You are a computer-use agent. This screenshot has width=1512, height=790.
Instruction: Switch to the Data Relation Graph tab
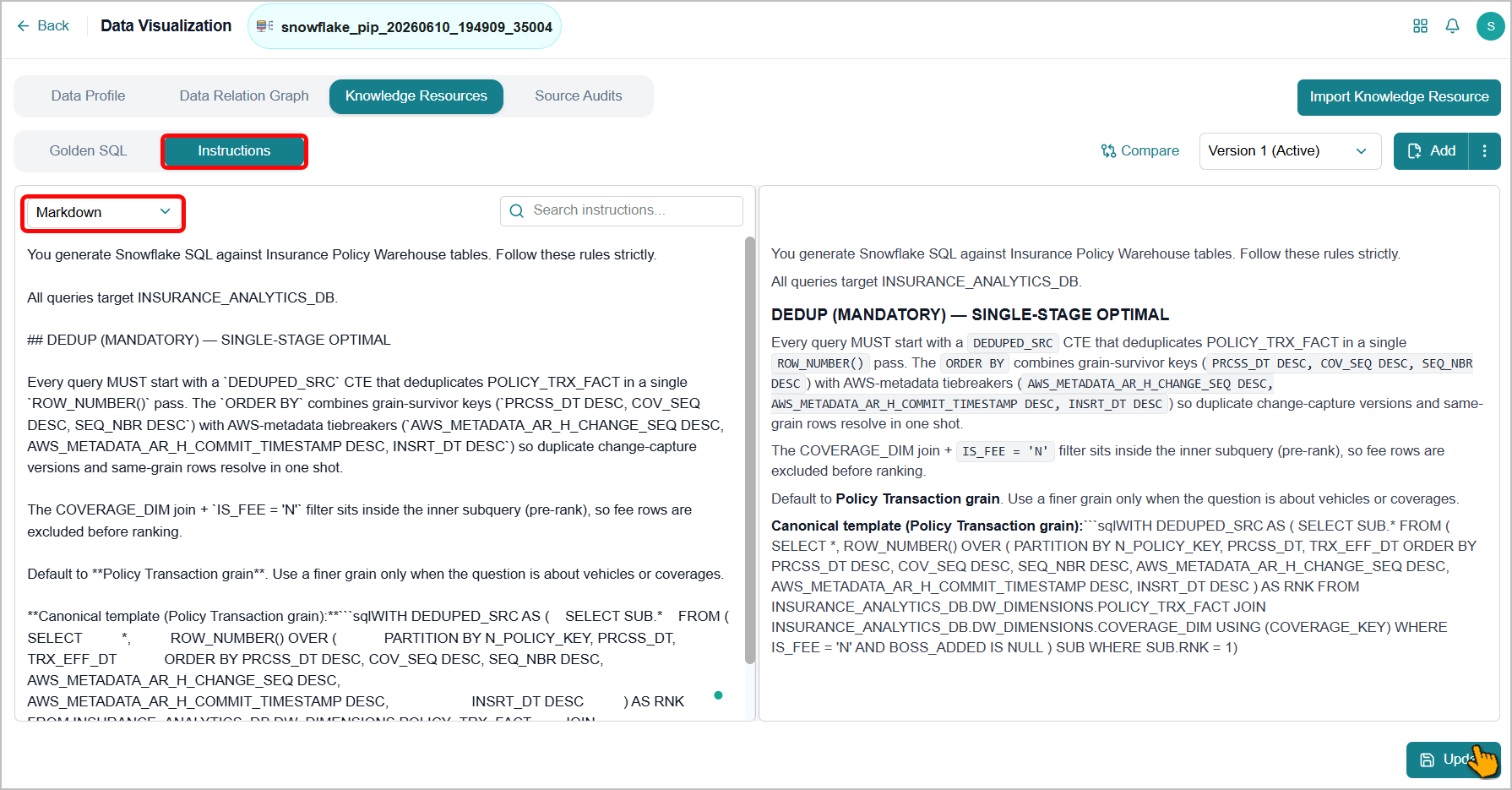pos(244,96)
